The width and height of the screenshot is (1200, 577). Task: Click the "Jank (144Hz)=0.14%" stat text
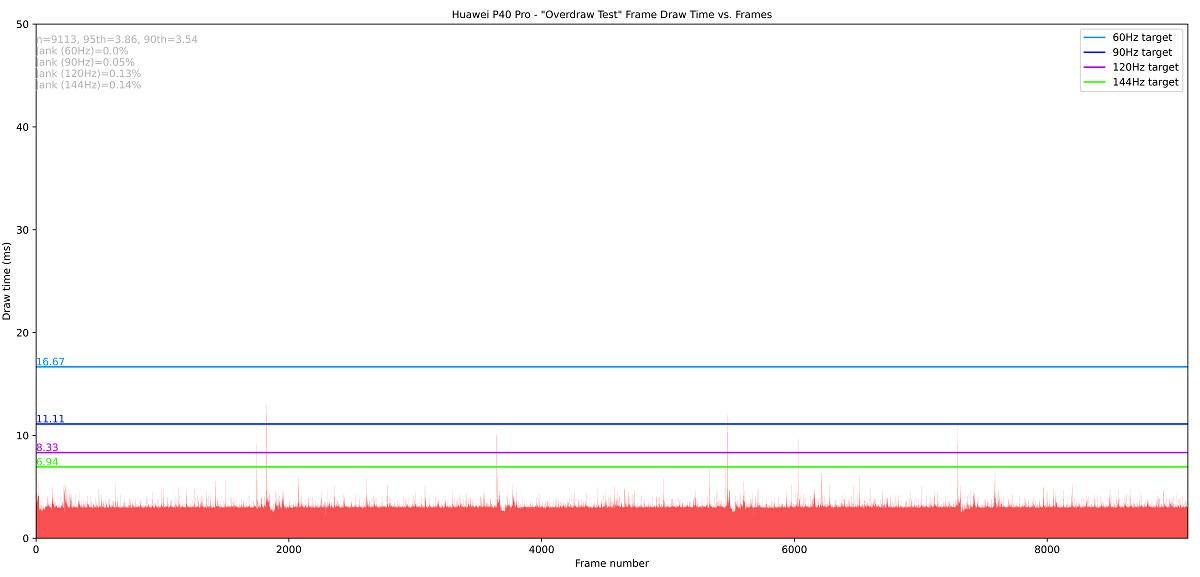point(88,85)
